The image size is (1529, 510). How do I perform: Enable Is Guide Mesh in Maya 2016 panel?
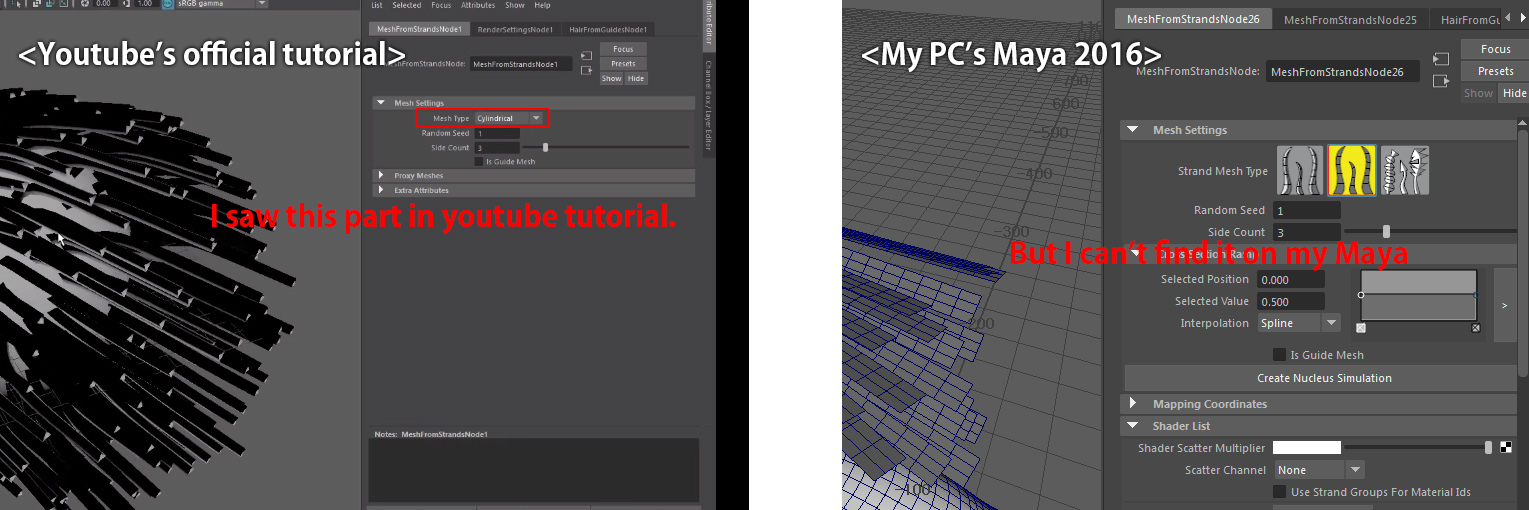pos(1279,355)
